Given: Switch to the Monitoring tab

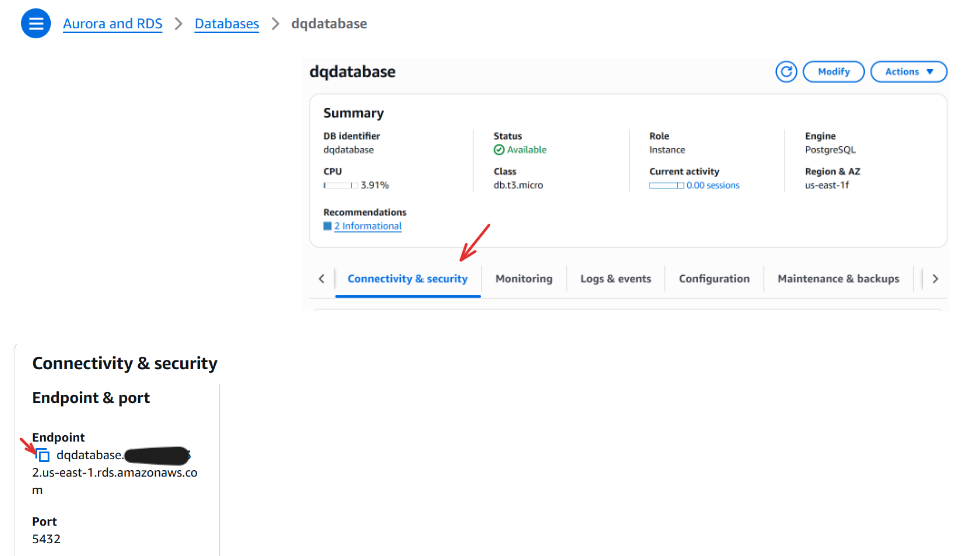Looking at the screenshot, I should click(x=524, y=279).
